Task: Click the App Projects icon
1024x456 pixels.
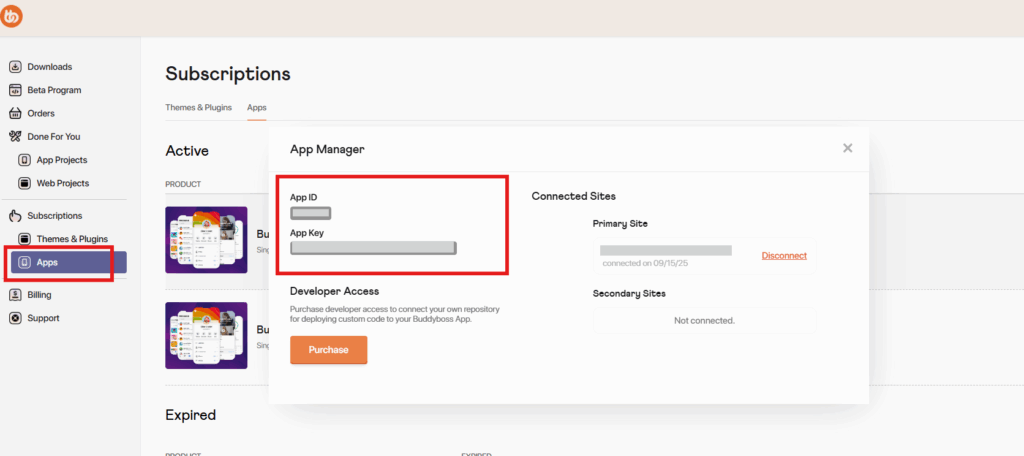Action: pyautogui.click(x=25, y=160)
